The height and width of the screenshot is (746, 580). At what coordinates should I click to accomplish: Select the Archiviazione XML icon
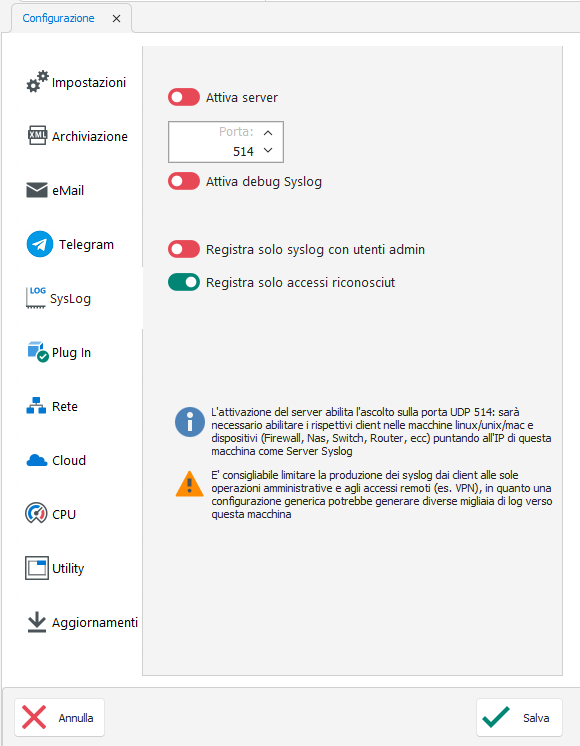[37, 136]
